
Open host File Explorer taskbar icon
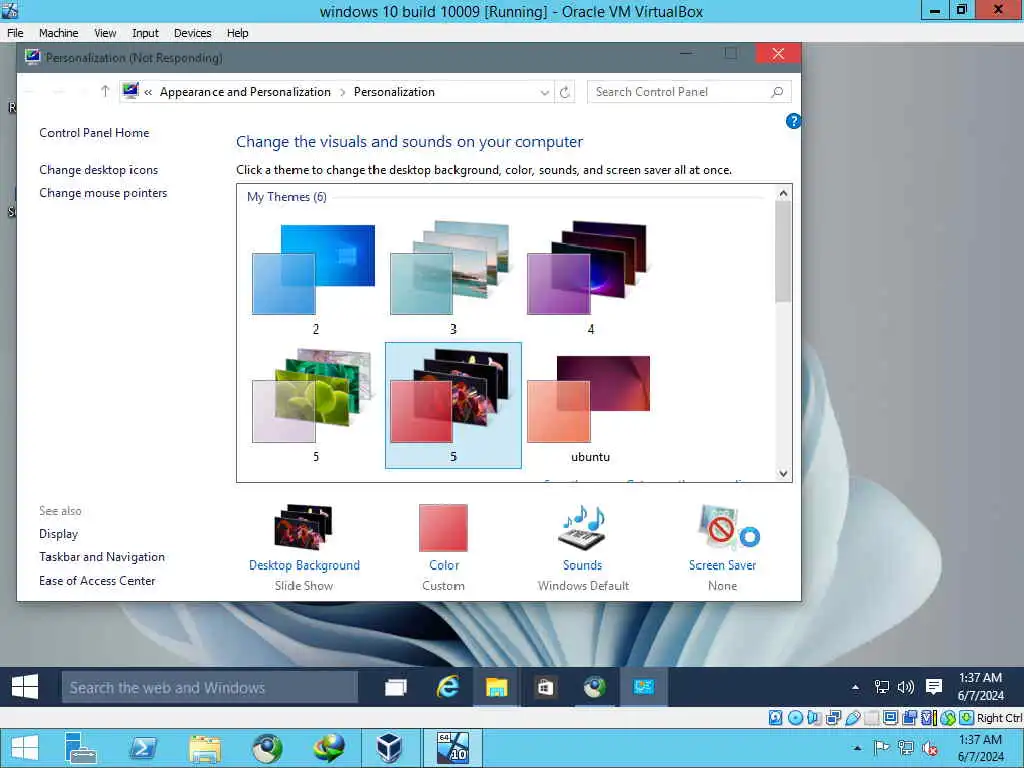(x=205, y=748)
